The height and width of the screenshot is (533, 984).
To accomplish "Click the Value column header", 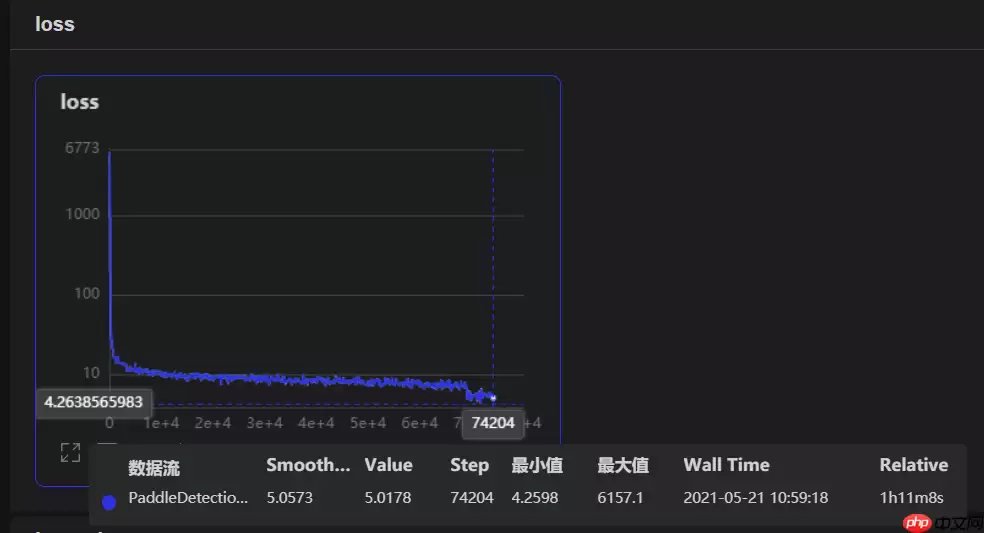I will pos(388,465).
